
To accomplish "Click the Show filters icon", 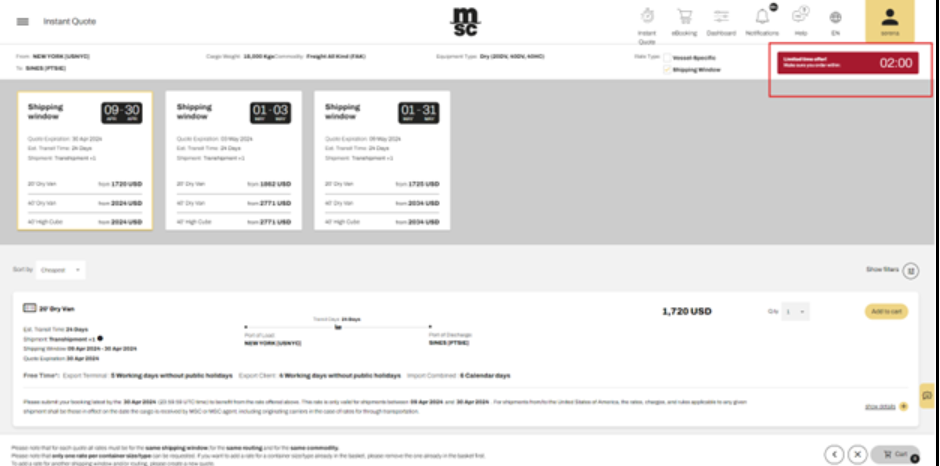I will click(x=911, y=270).
